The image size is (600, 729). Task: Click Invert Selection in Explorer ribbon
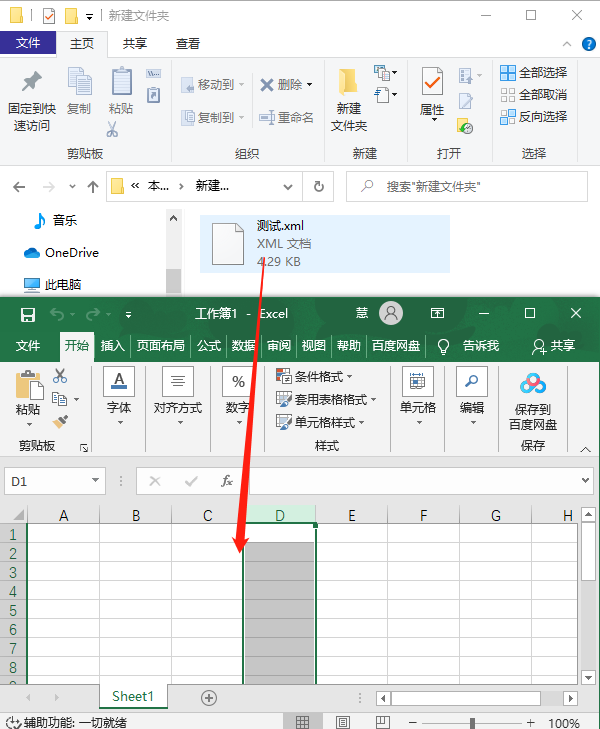(532, 116)
